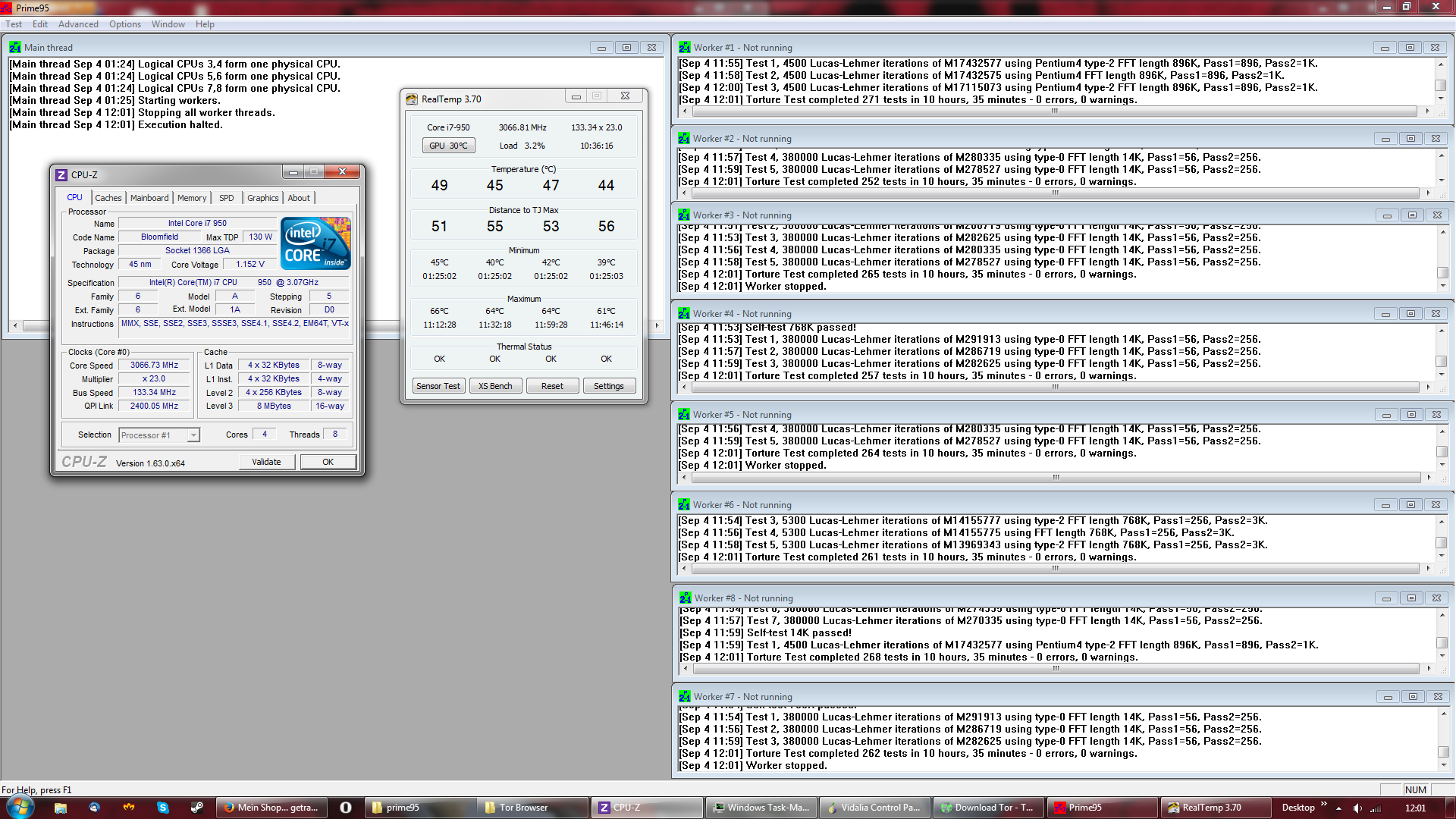This screenshot has width=1456, height=819.
Task: Click the Skype taskbar icon
Action: point(162,808)
